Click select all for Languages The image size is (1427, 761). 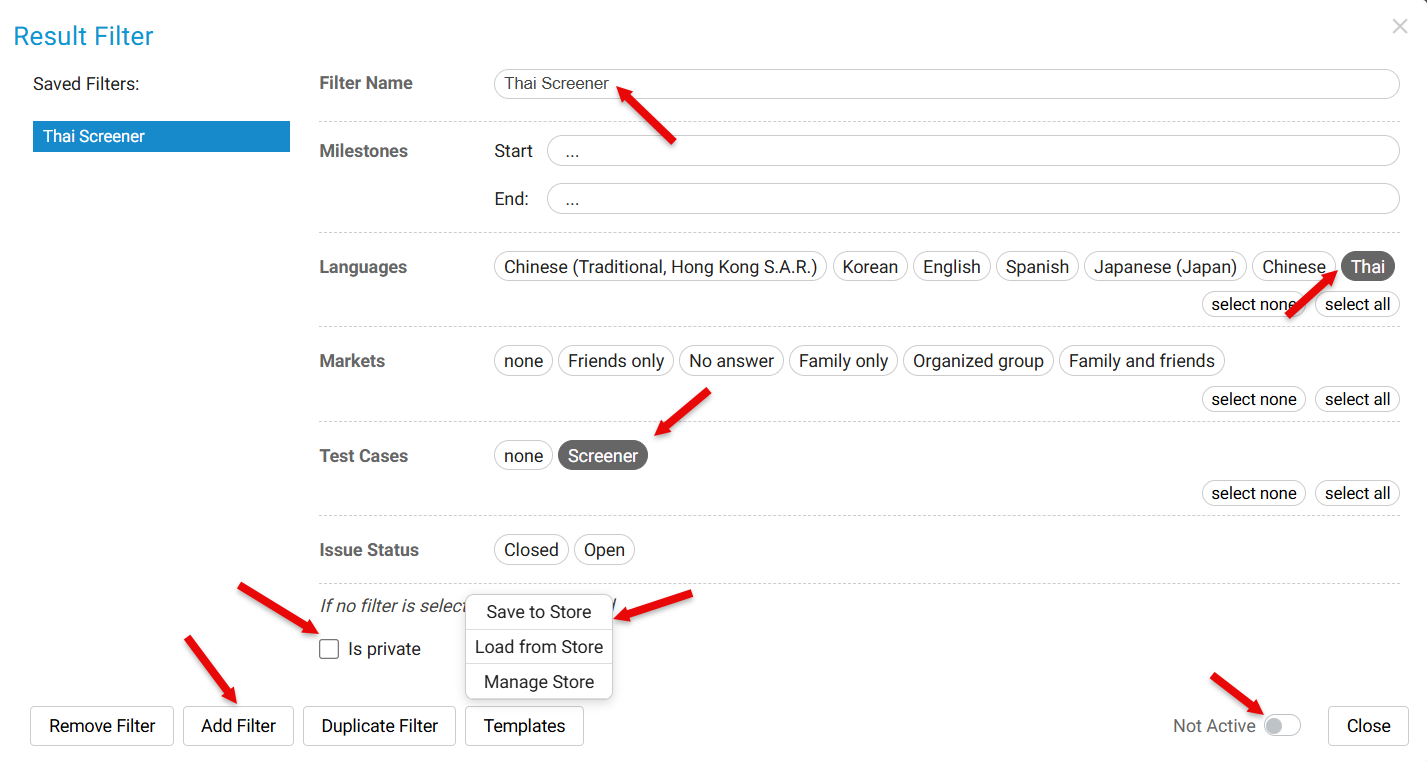[x=1356, y=305]
